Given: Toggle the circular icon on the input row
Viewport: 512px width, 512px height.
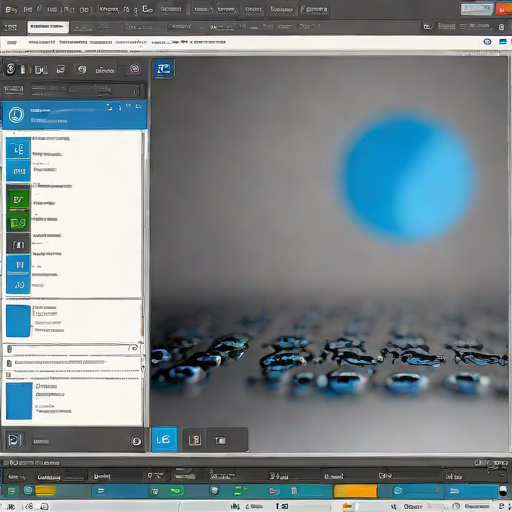Looking at the screenshot, I should pos(134,348).
